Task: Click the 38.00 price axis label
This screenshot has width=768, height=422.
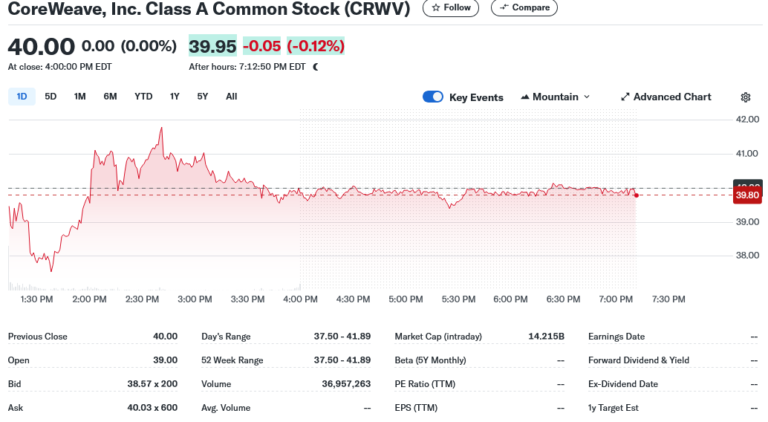Action: [747, 256]
